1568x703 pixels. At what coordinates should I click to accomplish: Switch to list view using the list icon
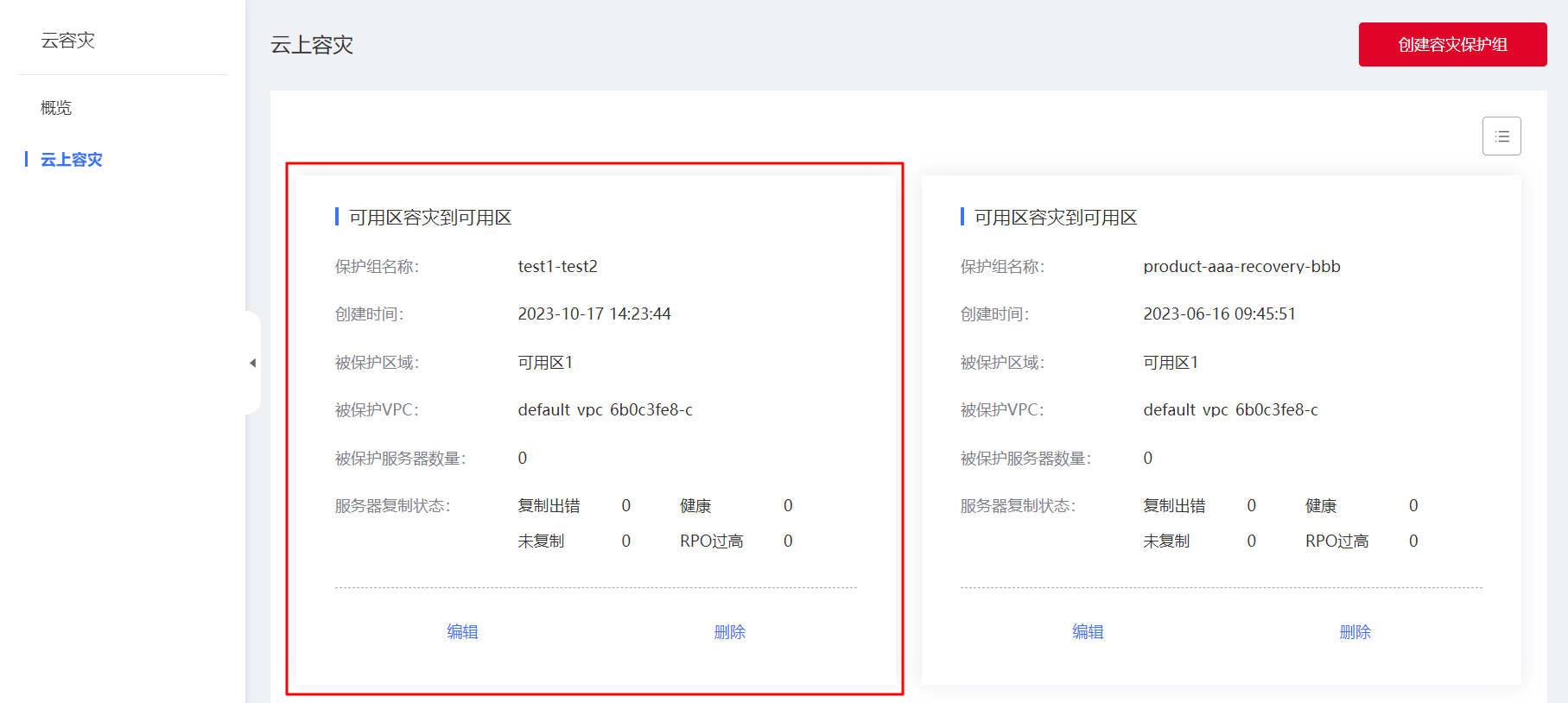click(x=1501, y=136)
